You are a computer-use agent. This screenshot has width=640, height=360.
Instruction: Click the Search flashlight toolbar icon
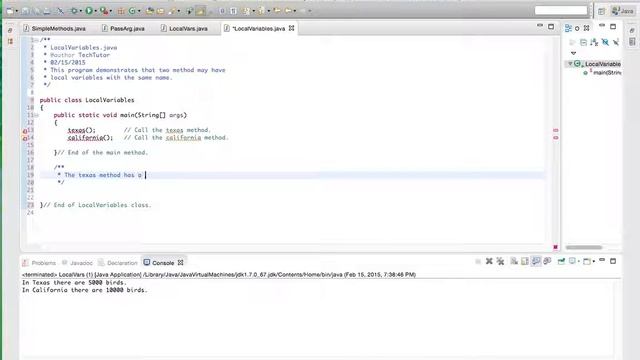click(x=171, y=11)
